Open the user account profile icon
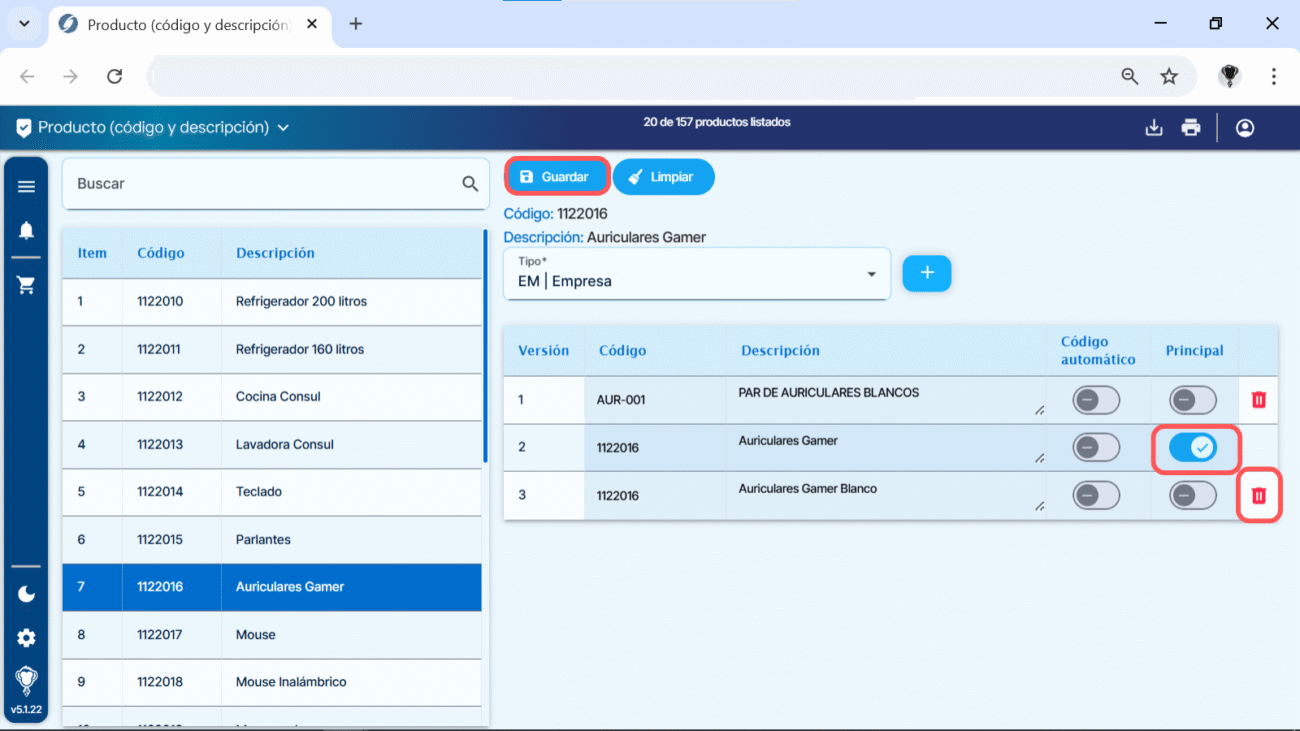Viewport: 1300px width, 731px height. pyautogui.click(x=1245, y=128)
